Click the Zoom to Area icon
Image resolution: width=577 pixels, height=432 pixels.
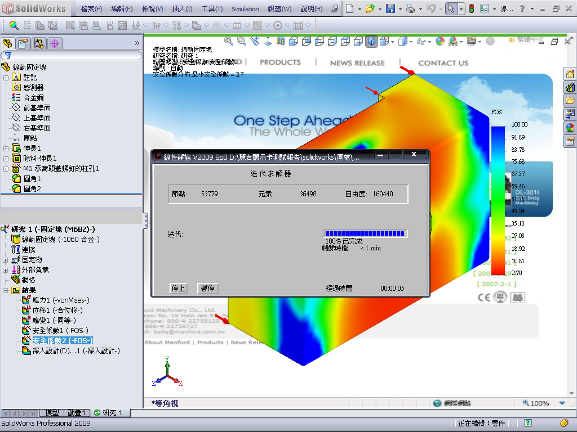[241, 42]
